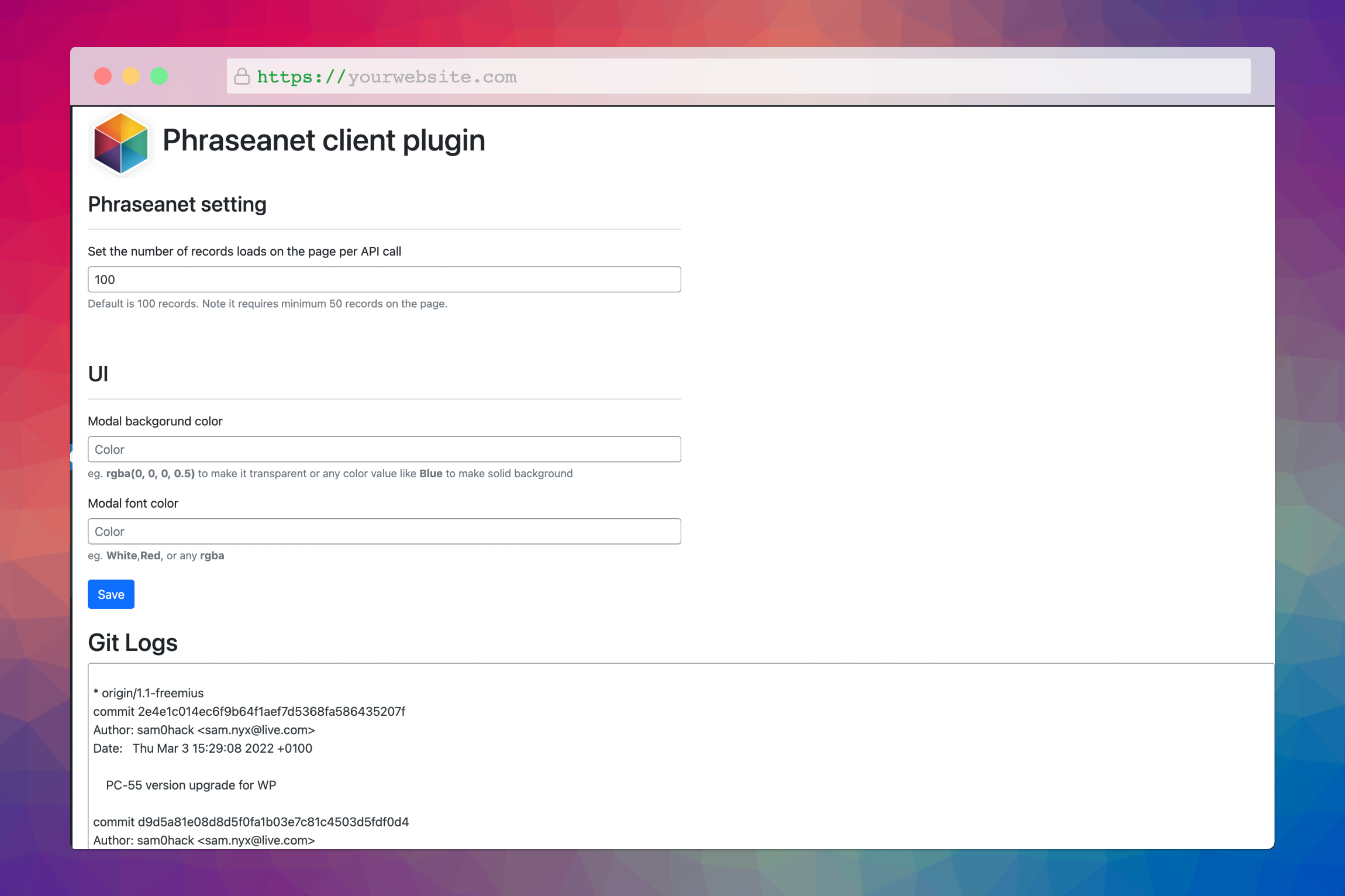
Task: Click the 'Default is 100 records' hint
Action: click(267, 304)
